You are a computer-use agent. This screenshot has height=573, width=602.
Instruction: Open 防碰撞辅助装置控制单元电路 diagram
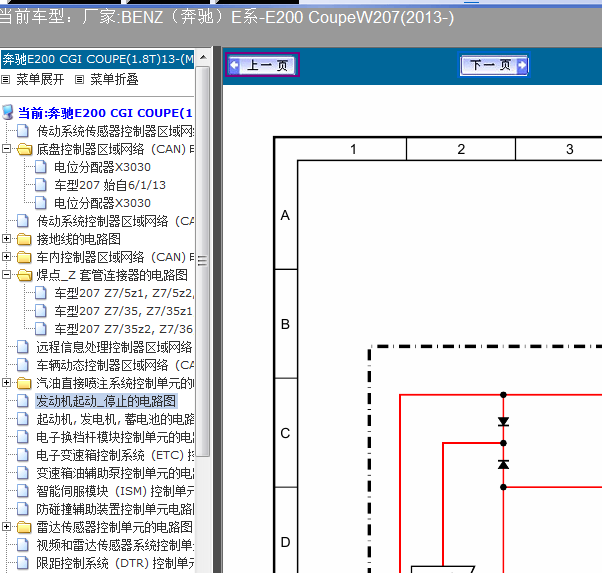click(x=115, y=509)
